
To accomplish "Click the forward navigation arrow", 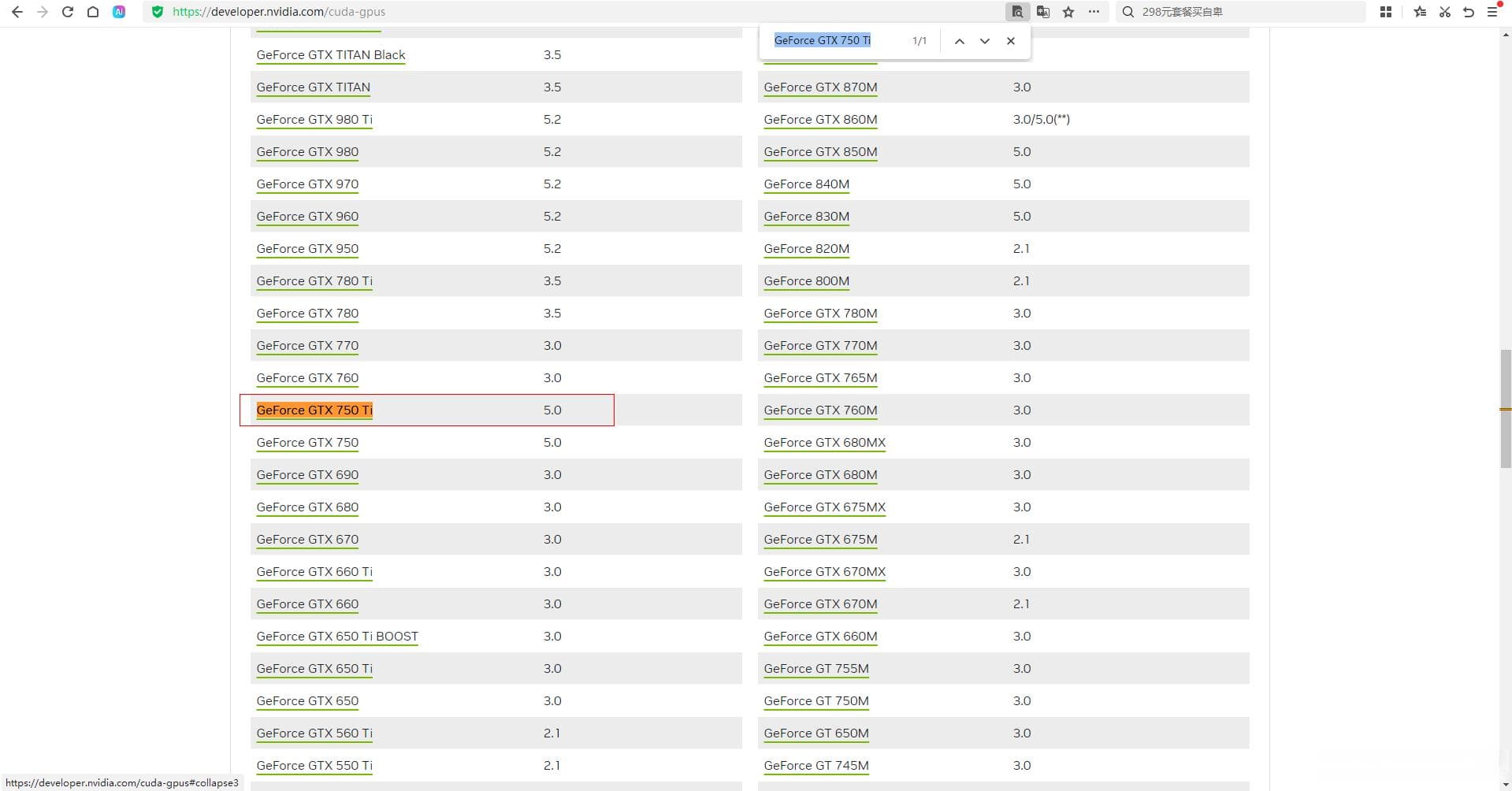I will click(x=43, y=12).
